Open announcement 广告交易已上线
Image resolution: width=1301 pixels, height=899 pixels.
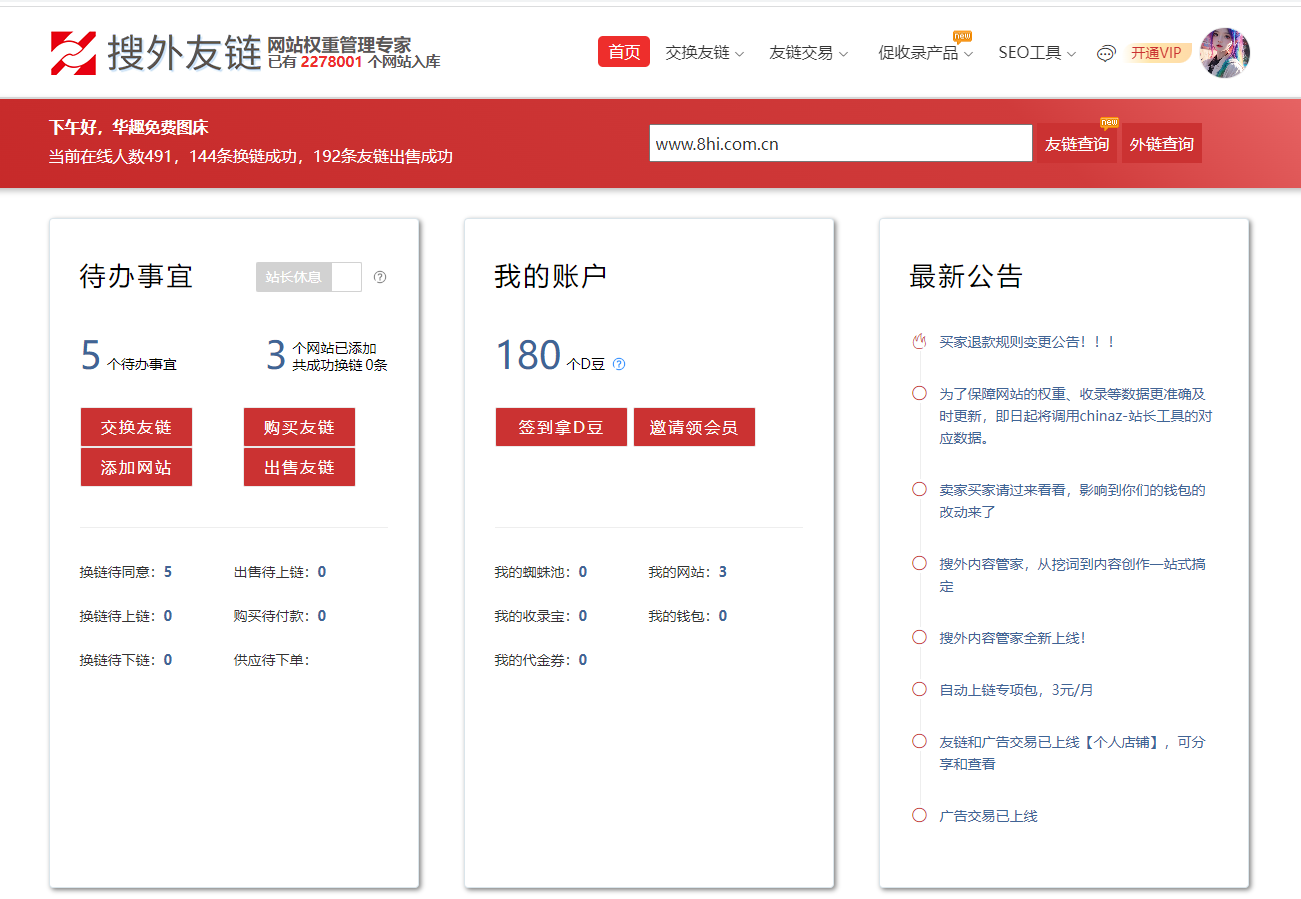coord(988,816)
